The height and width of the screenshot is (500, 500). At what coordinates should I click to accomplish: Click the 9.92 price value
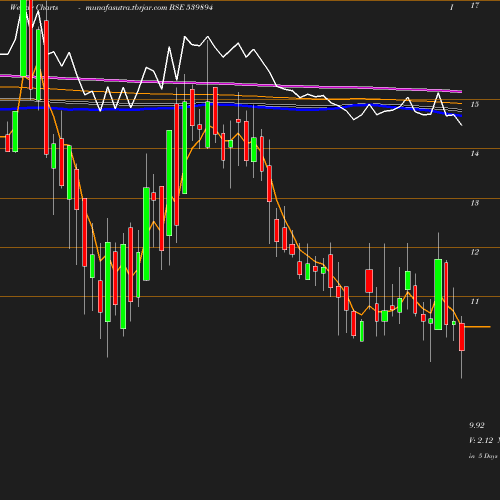coord(477,425)
